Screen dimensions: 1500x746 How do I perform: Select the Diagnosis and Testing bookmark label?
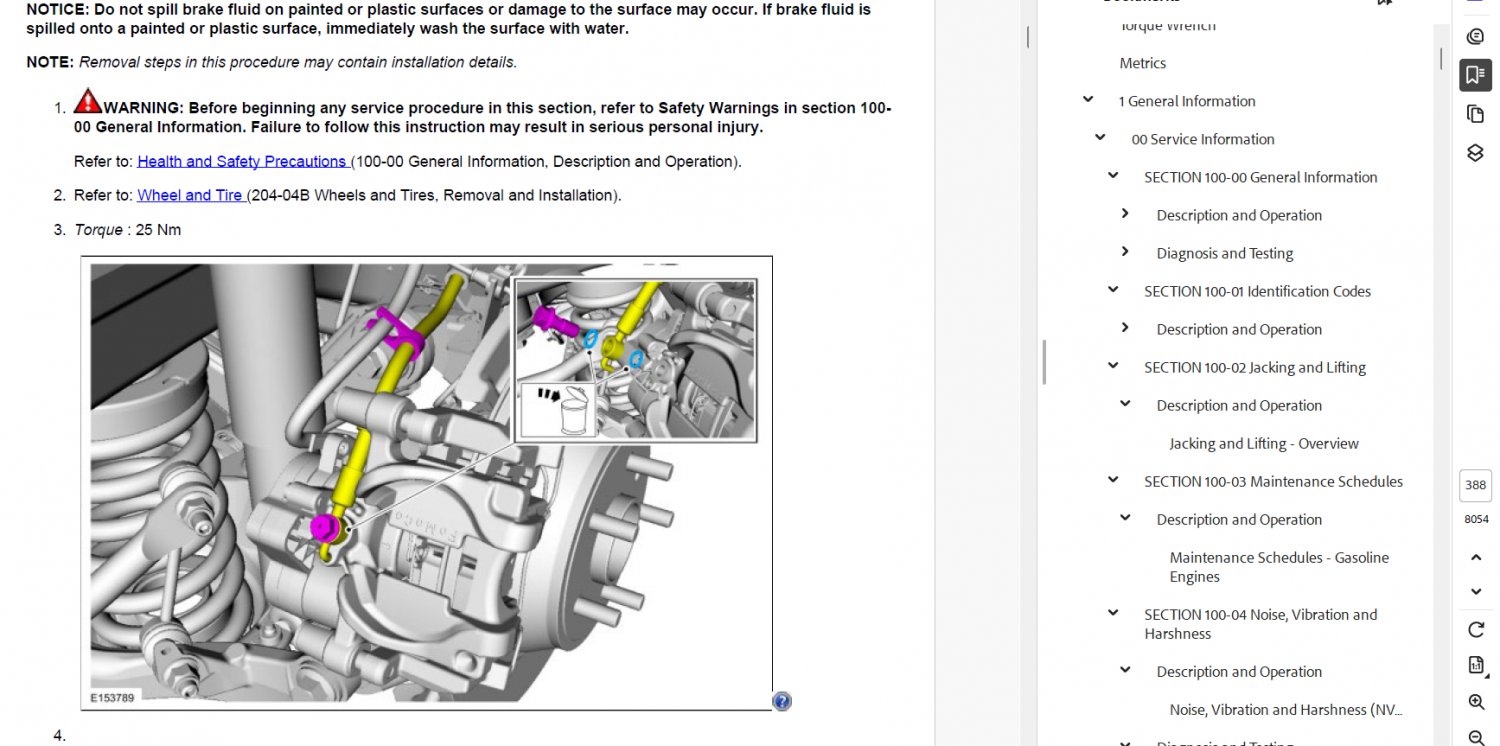point(1225,253)
